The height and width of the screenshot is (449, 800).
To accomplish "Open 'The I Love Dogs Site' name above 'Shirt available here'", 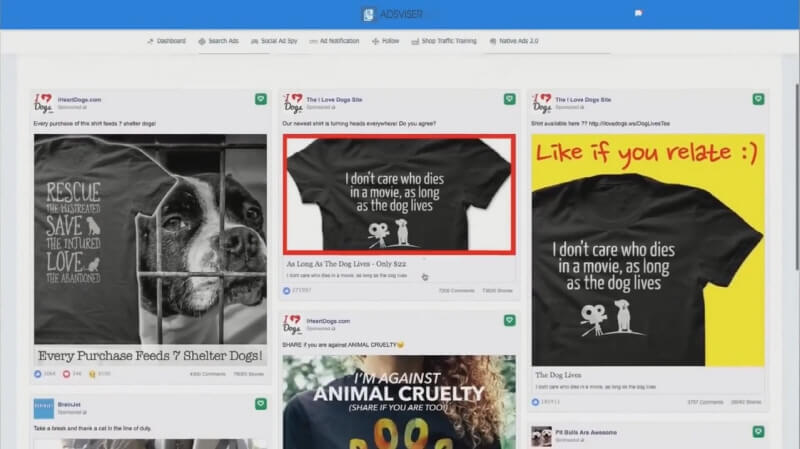I will coord(583,100).
